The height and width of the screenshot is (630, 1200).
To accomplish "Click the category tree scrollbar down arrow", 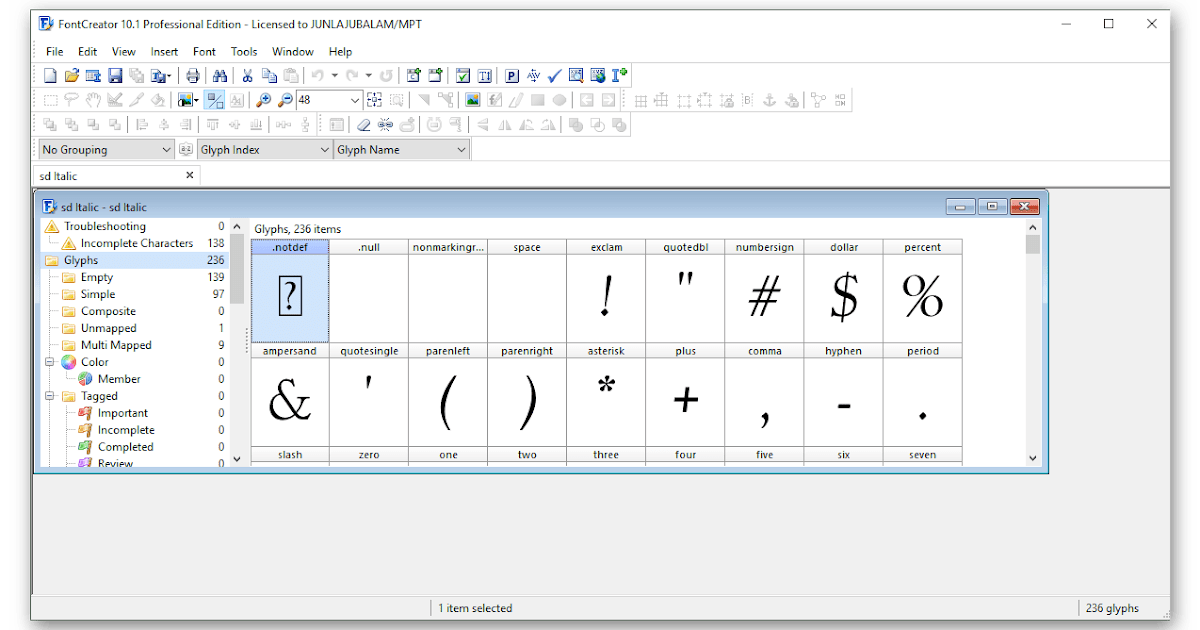I will point(237,458).
